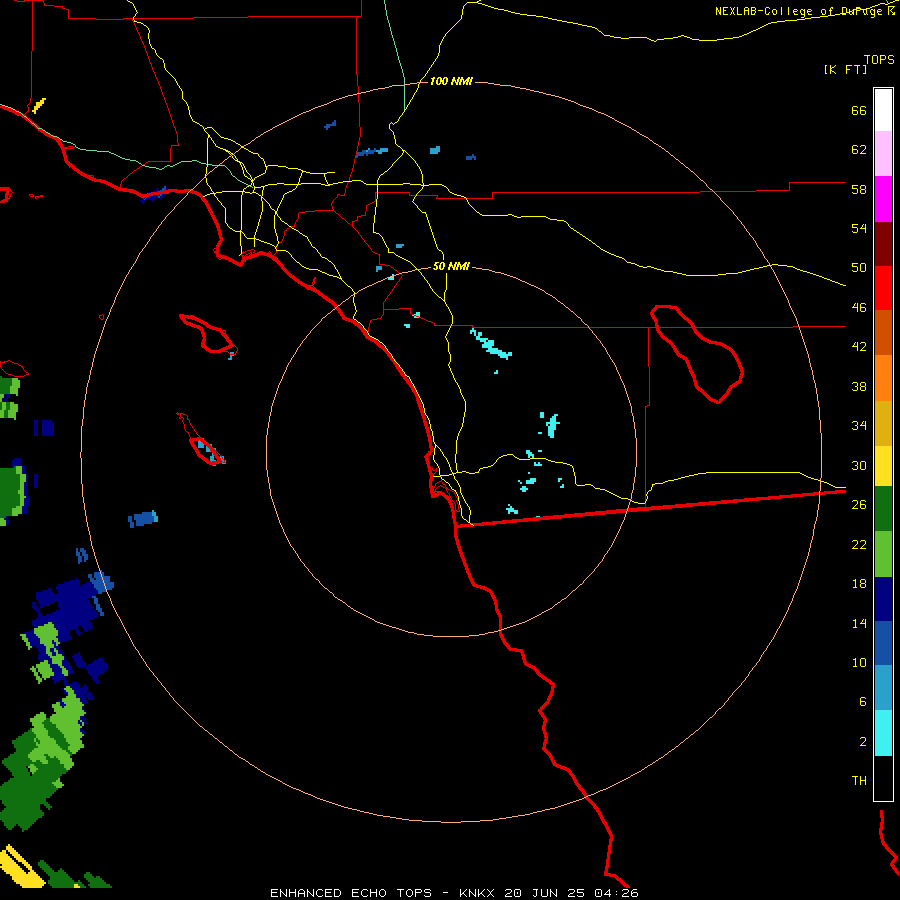The width and height of the screenshot is (900, 900).
Task: Click the "30" legend value
Action: [859, 465]
